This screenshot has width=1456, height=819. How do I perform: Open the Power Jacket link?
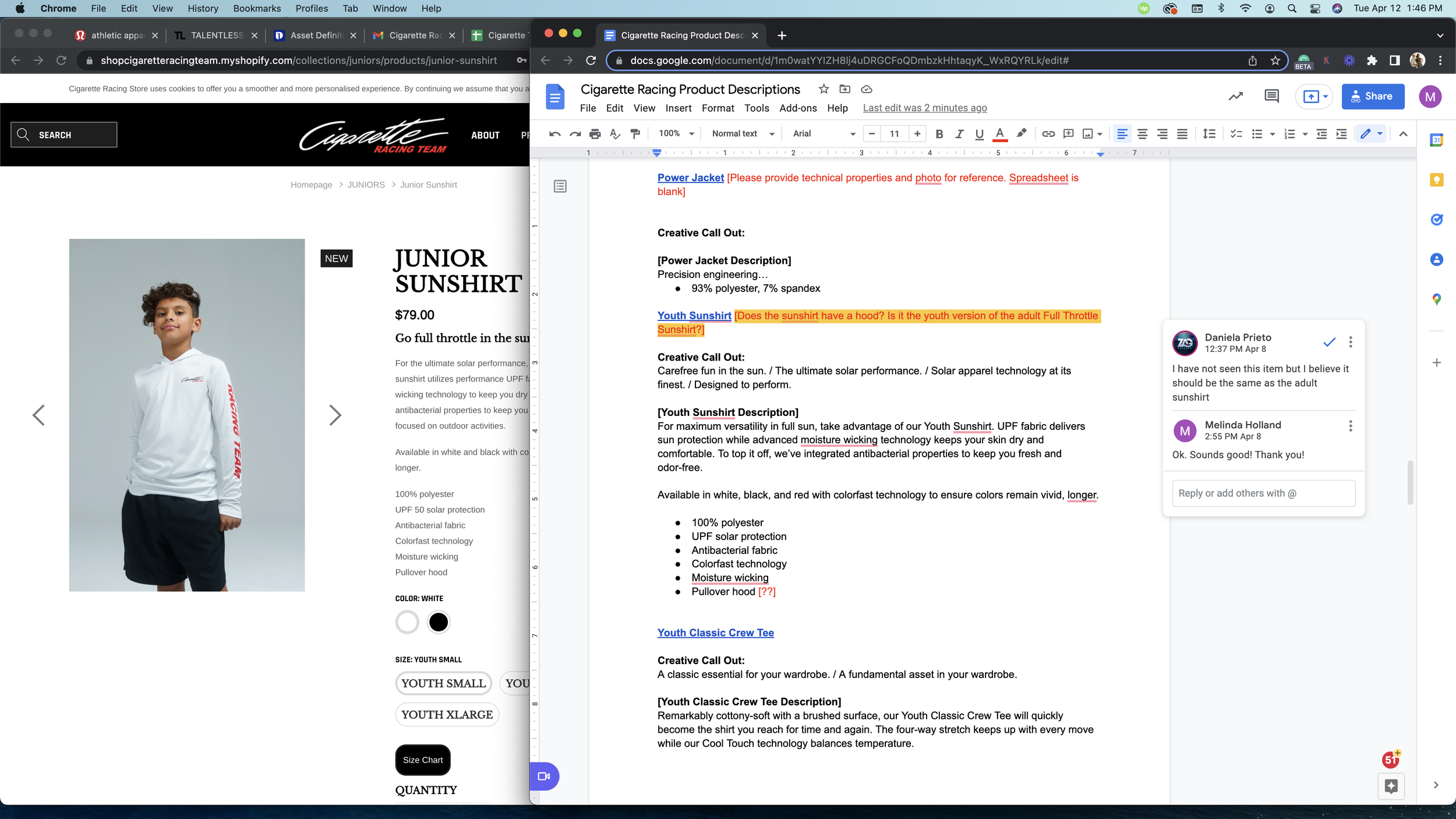click(690, 178)
